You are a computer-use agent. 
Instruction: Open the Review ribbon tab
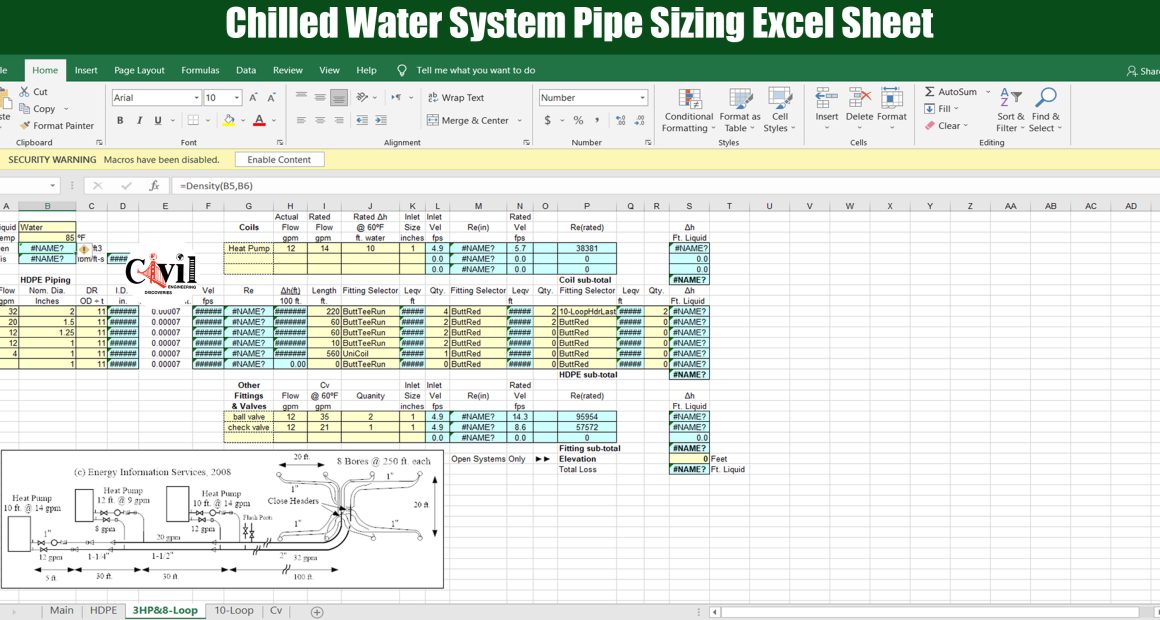click(x=288, y=70)
